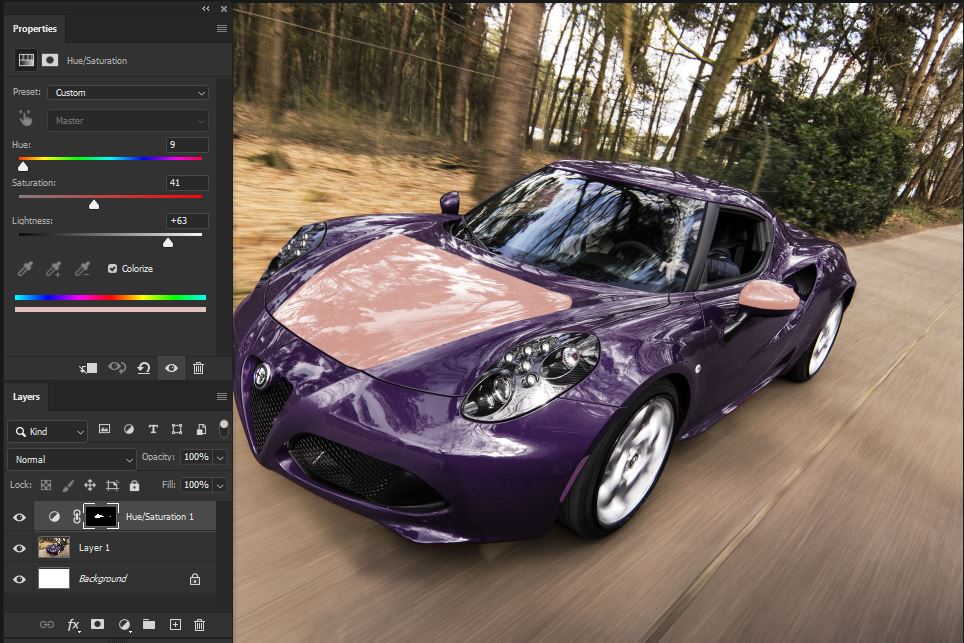Select the Background layer white thumbnail
The height and width of the screenshot is (643, 964).
click(x=54, y=578)
